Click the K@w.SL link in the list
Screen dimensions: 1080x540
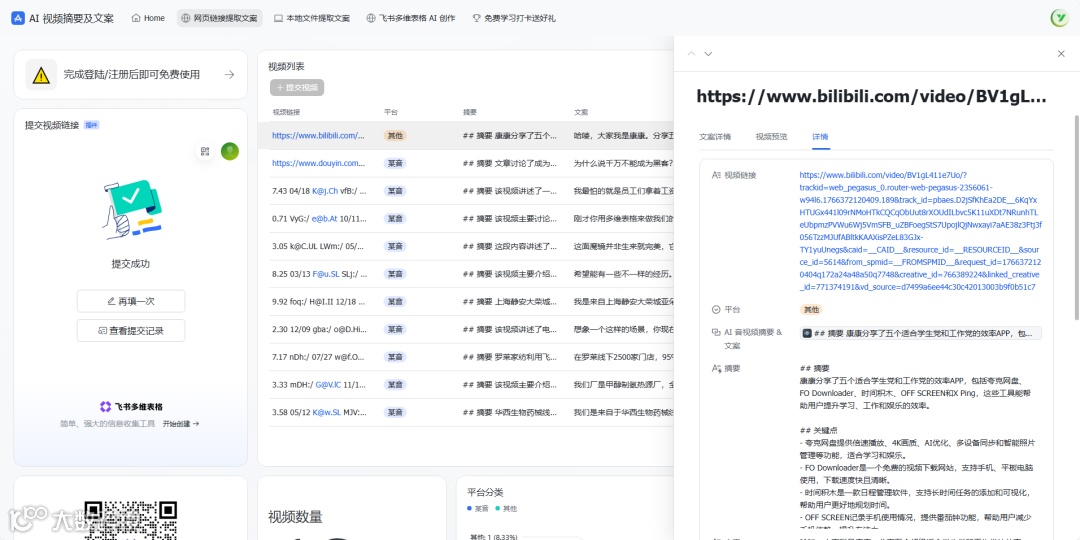click(326, 412)
